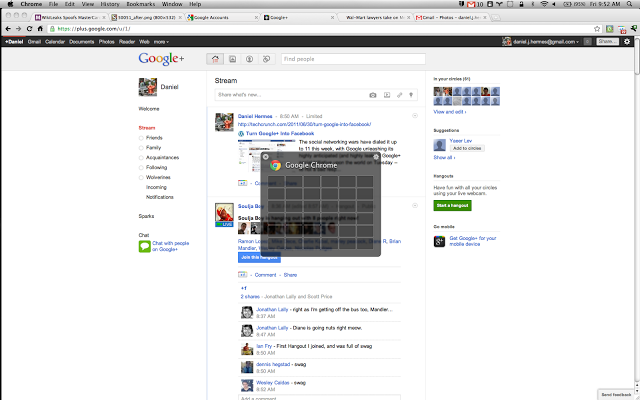The image size is (640, 400).
Task: Open the Incoming stream
Action: tap(156, 187)
